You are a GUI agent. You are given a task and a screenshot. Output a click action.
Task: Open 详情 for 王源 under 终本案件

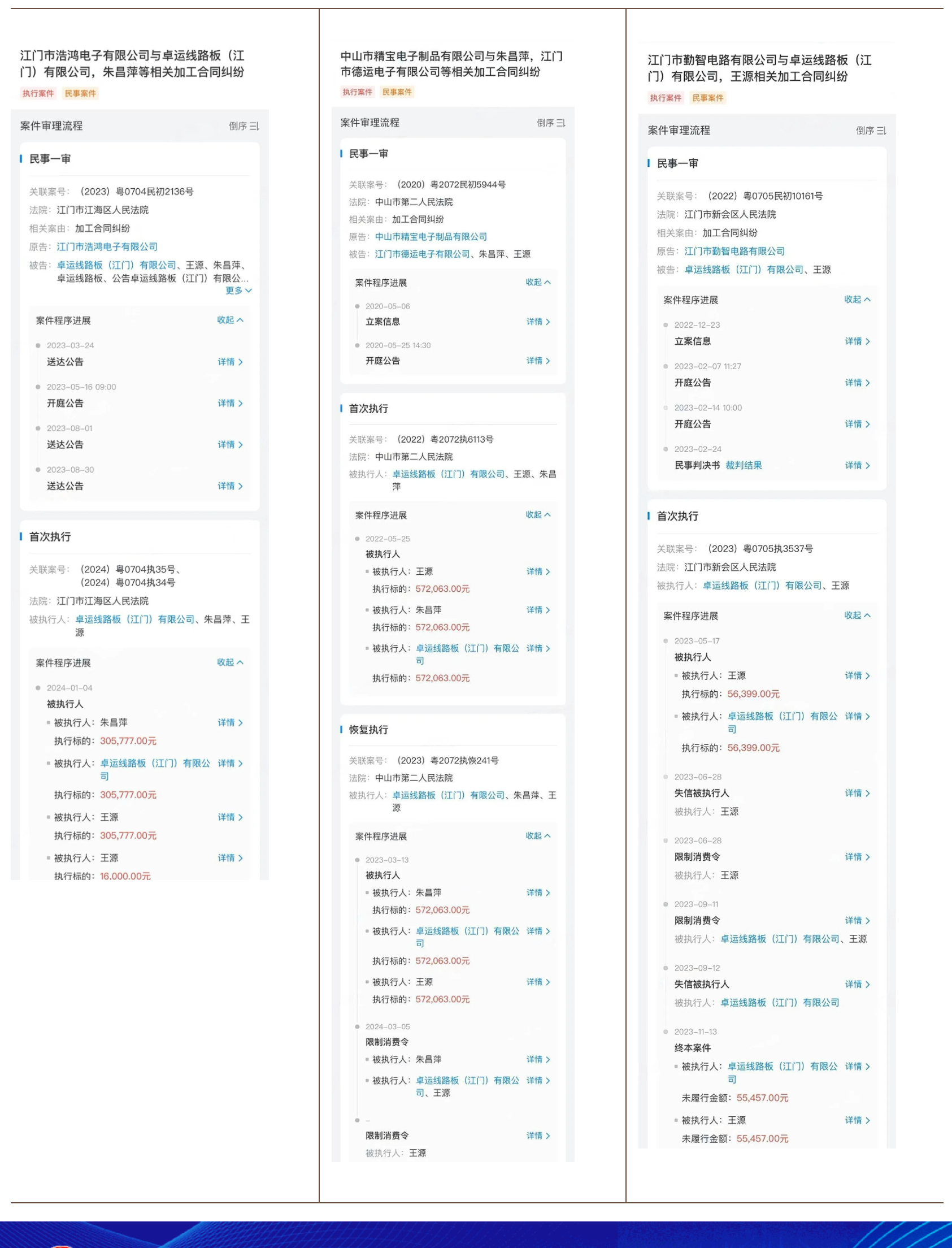[x=858, y=1120]
